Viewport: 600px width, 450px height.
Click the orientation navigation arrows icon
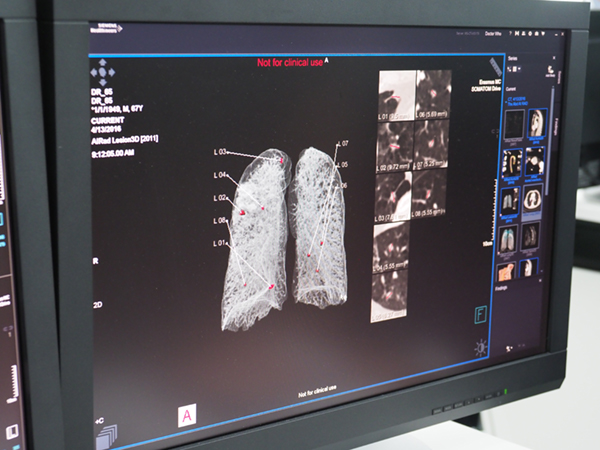click(x=104, y=71)
